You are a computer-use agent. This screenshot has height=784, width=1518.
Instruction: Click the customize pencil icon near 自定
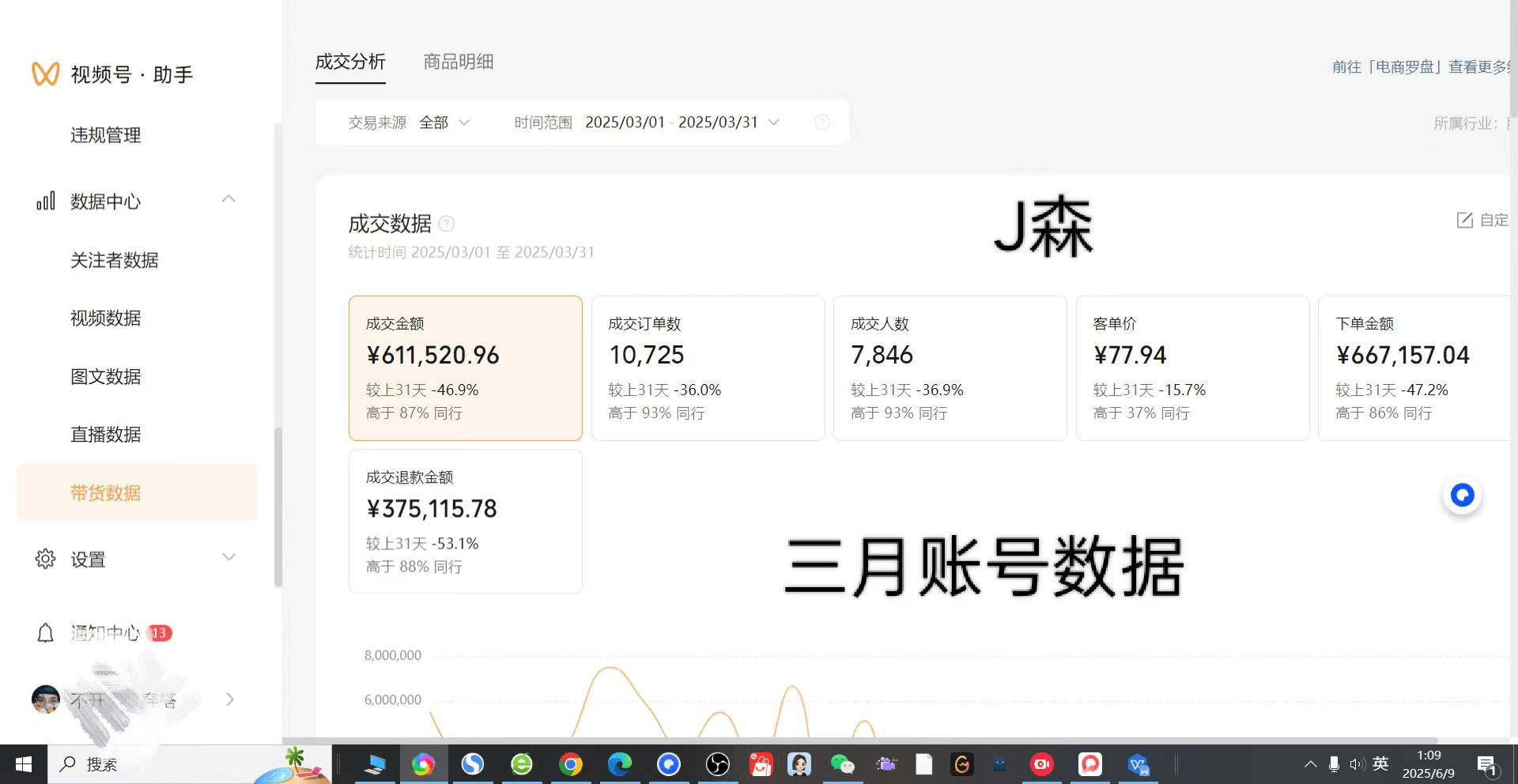pyautogui.click(x=1464, y=220)
